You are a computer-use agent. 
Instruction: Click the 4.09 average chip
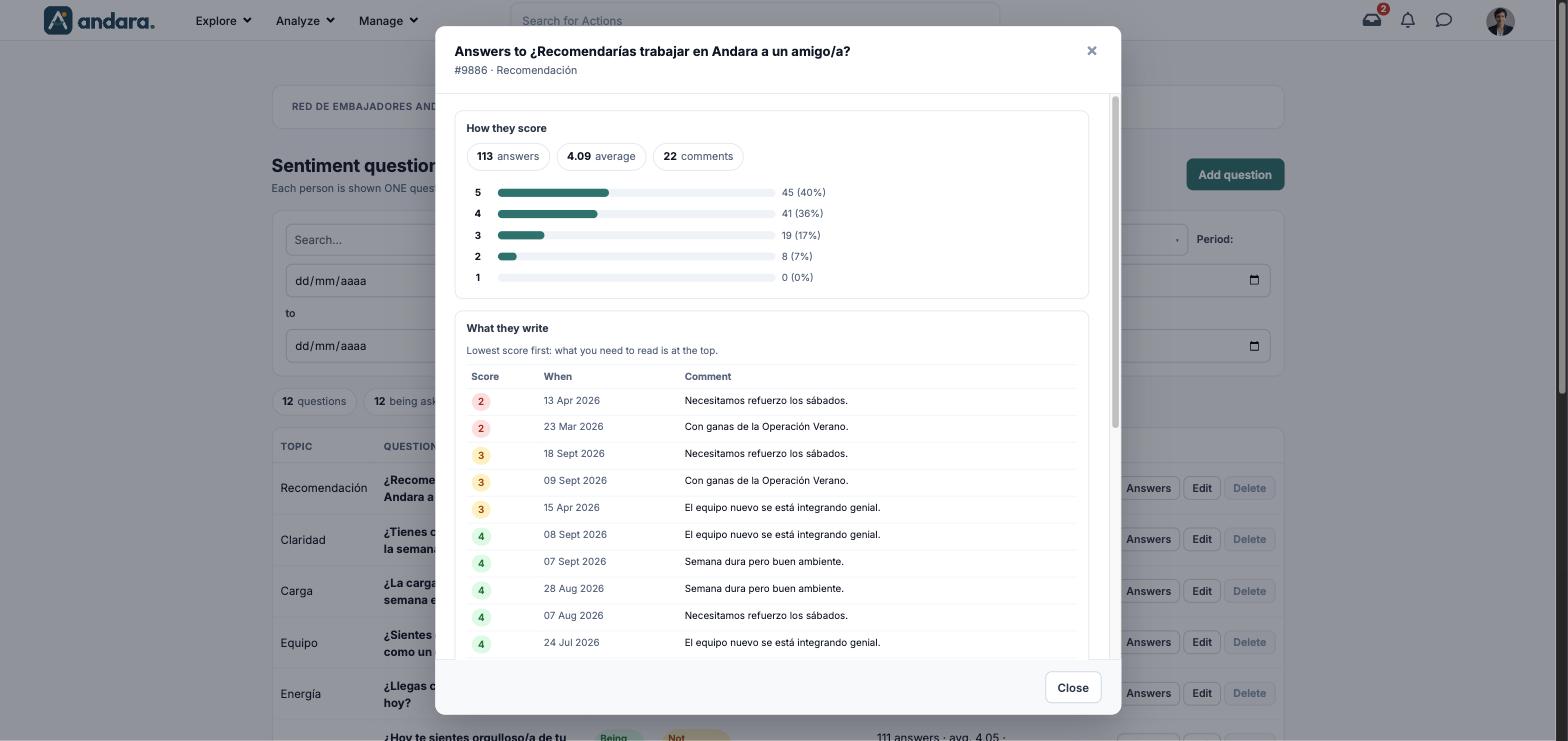click(x=601, y=157)
